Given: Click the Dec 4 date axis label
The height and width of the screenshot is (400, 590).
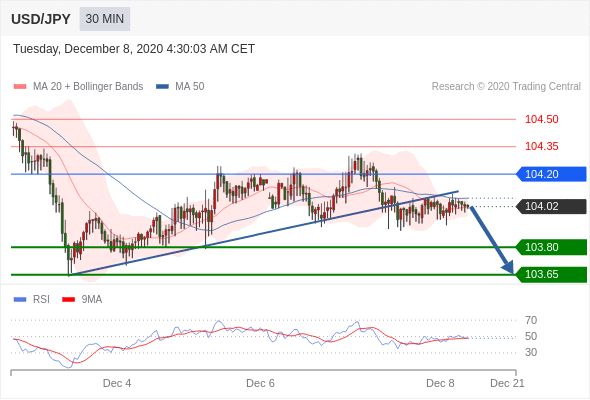Looking at the screenshot, I should tap(117, 383).
